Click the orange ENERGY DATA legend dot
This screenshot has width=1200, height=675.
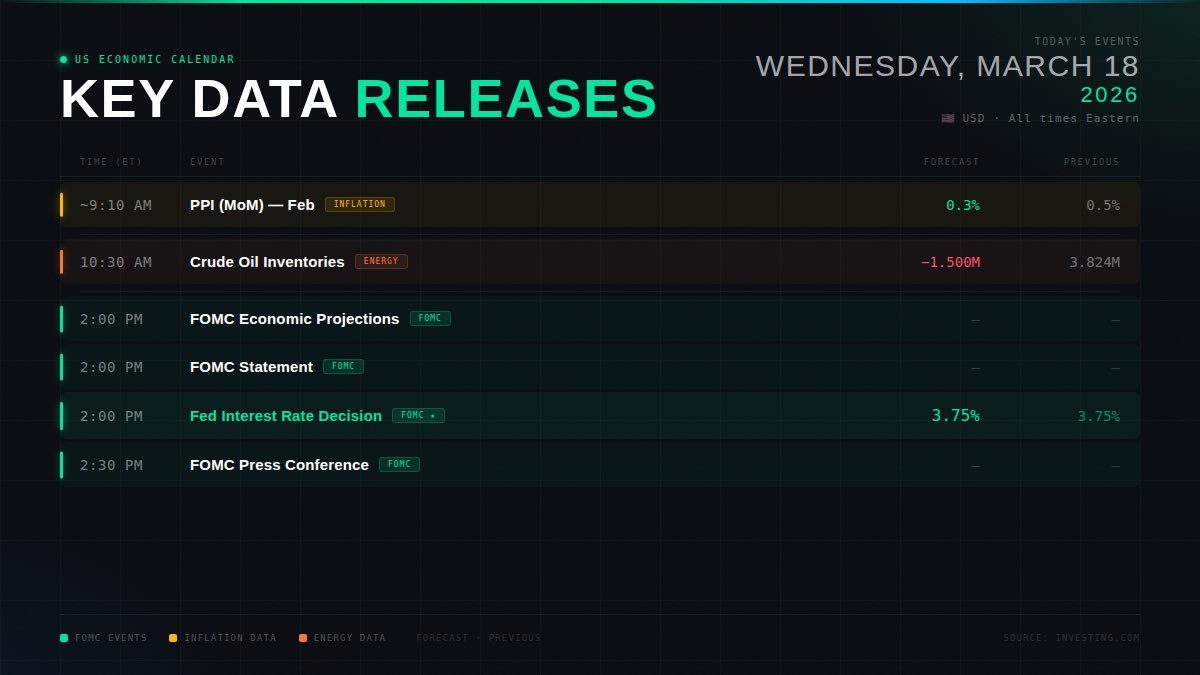pos(301,637)
